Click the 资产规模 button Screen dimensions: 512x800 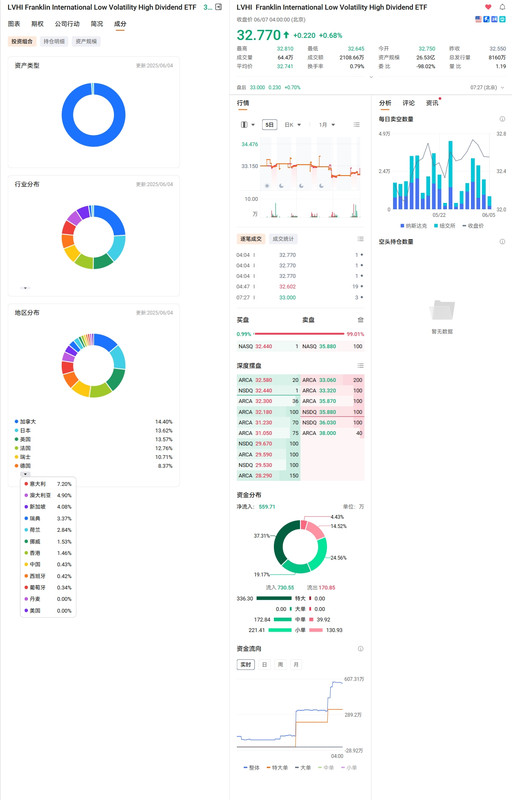point(86,41)
